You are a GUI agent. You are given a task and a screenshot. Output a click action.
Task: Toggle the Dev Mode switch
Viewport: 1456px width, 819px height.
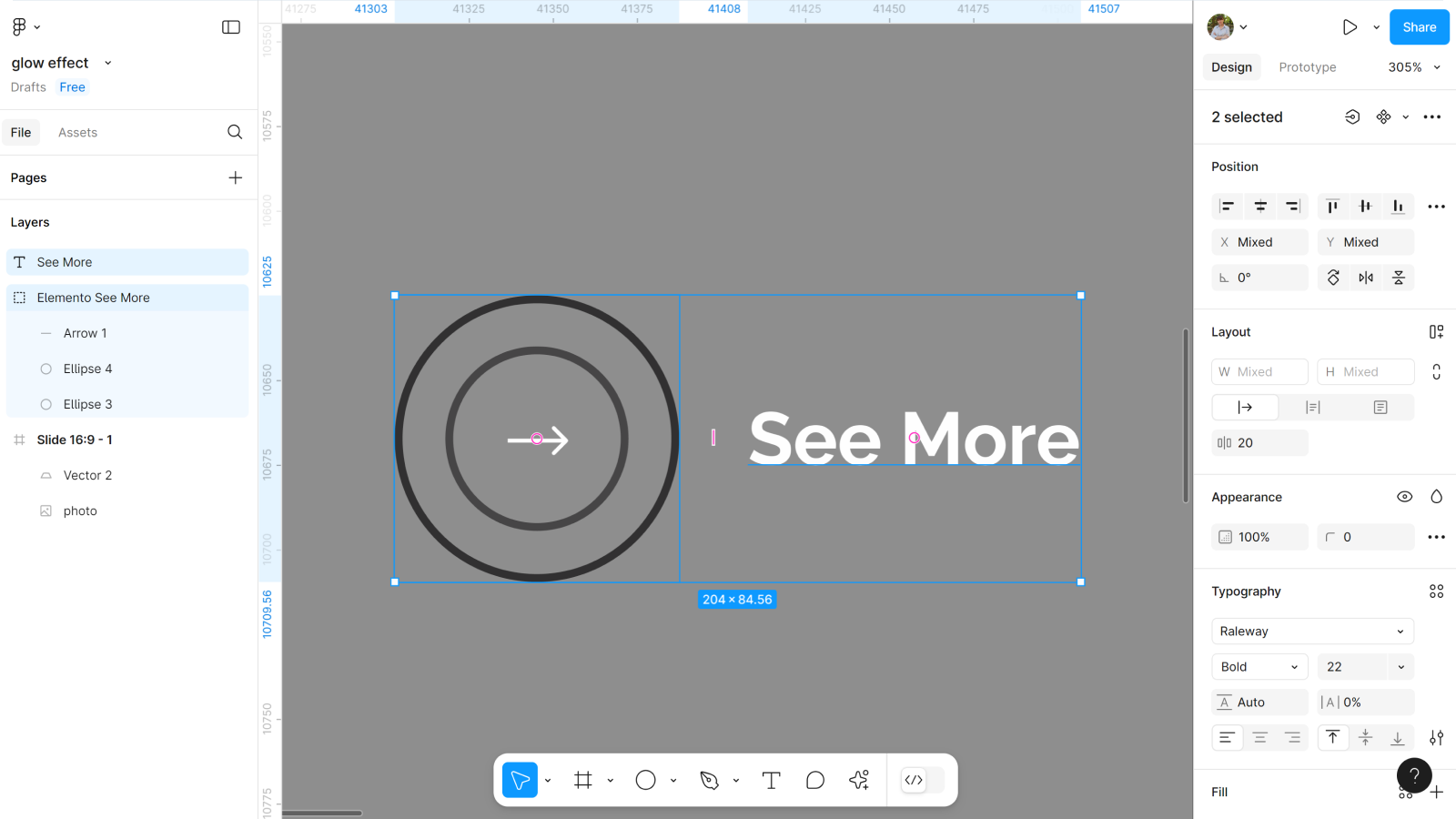click(x=922, y=780)
